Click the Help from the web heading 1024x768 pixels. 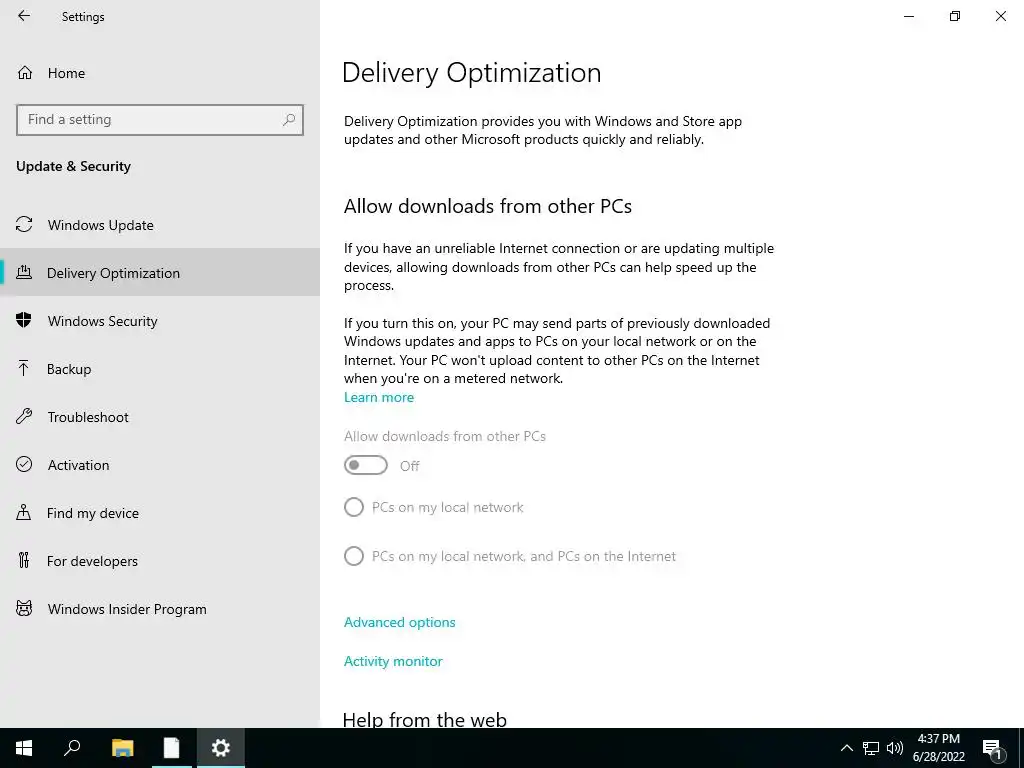pyautogui.click(x=424, y=719)
